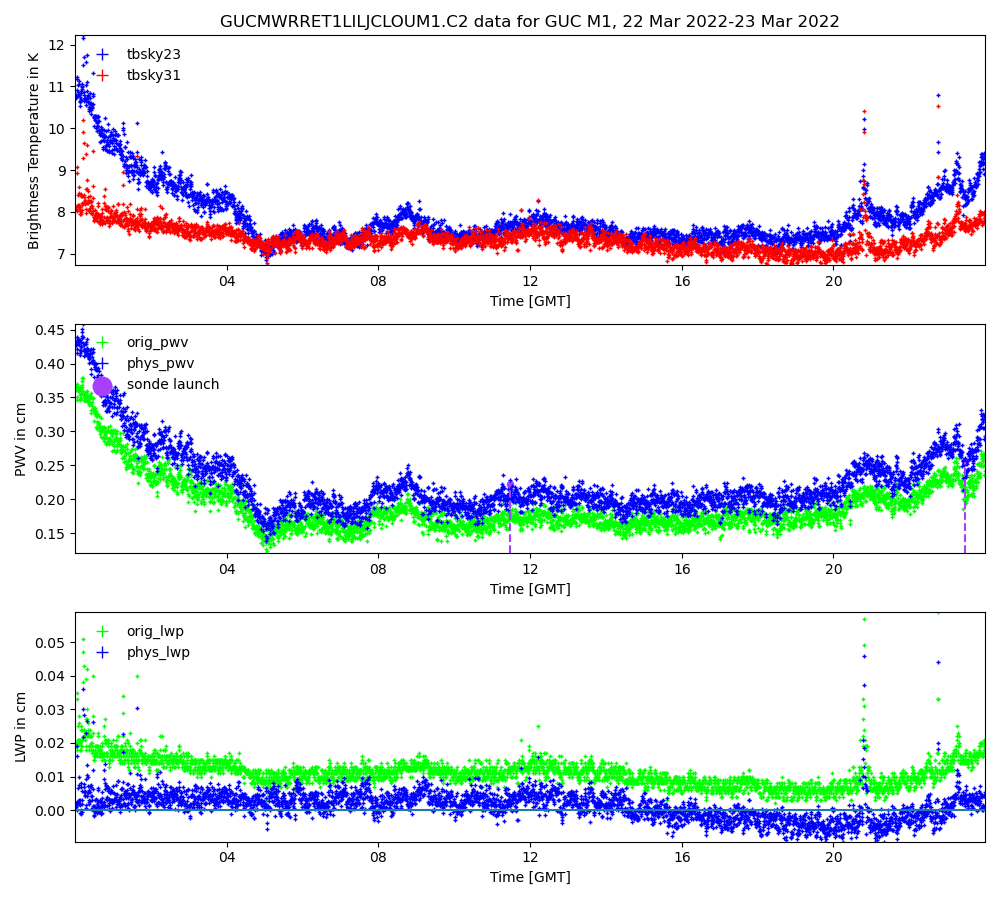Click the 9 tick on brightness temperature y-axis

[61, 171]
